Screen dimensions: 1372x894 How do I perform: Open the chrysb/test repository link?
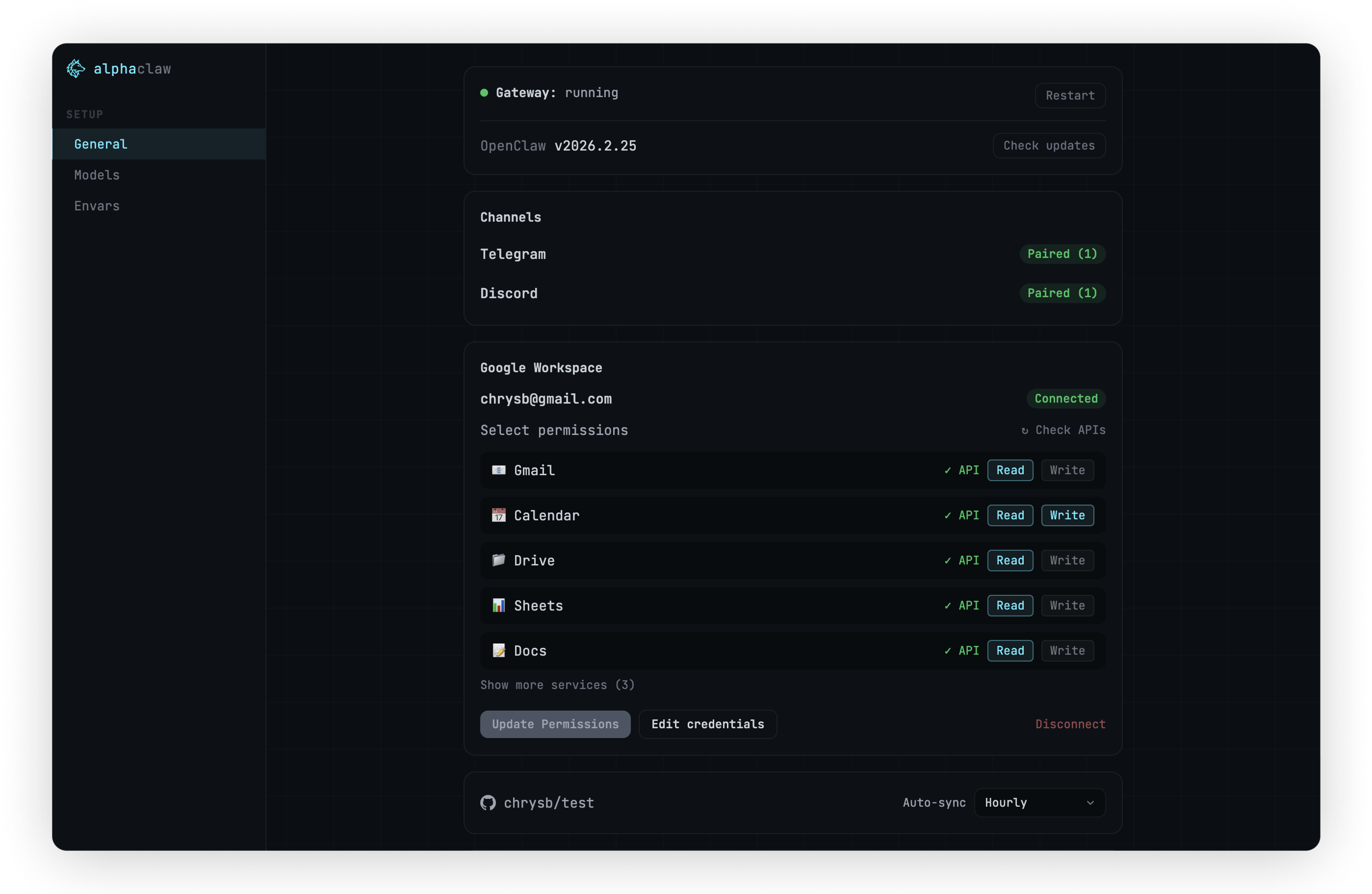(549, 803)
